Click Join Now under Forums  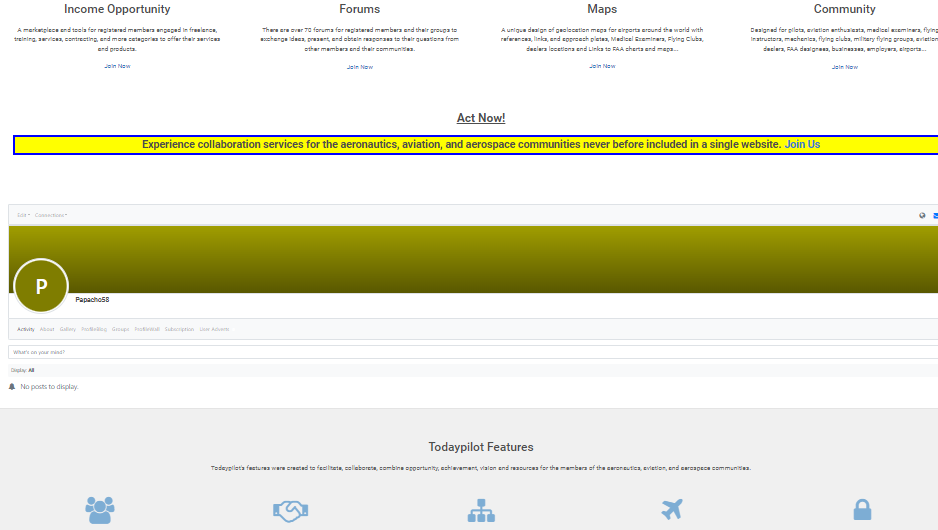click(x=360, y=67)
